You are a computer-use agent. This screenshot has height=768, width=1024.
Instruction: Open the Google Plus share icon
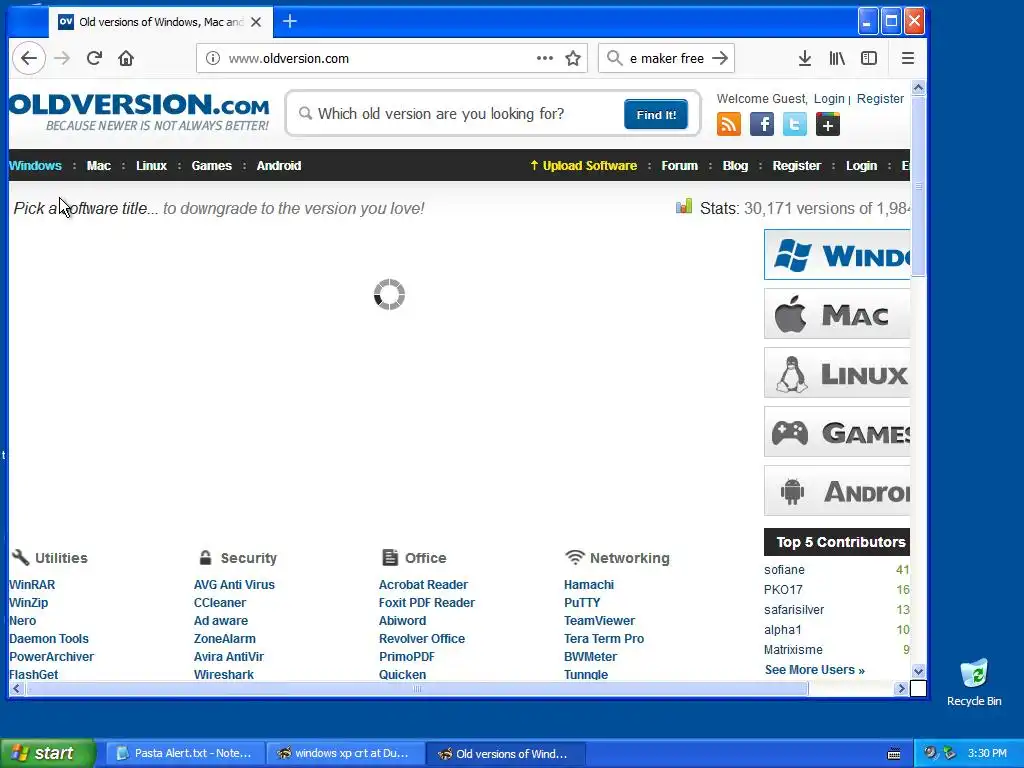click(x=827, y=124)
